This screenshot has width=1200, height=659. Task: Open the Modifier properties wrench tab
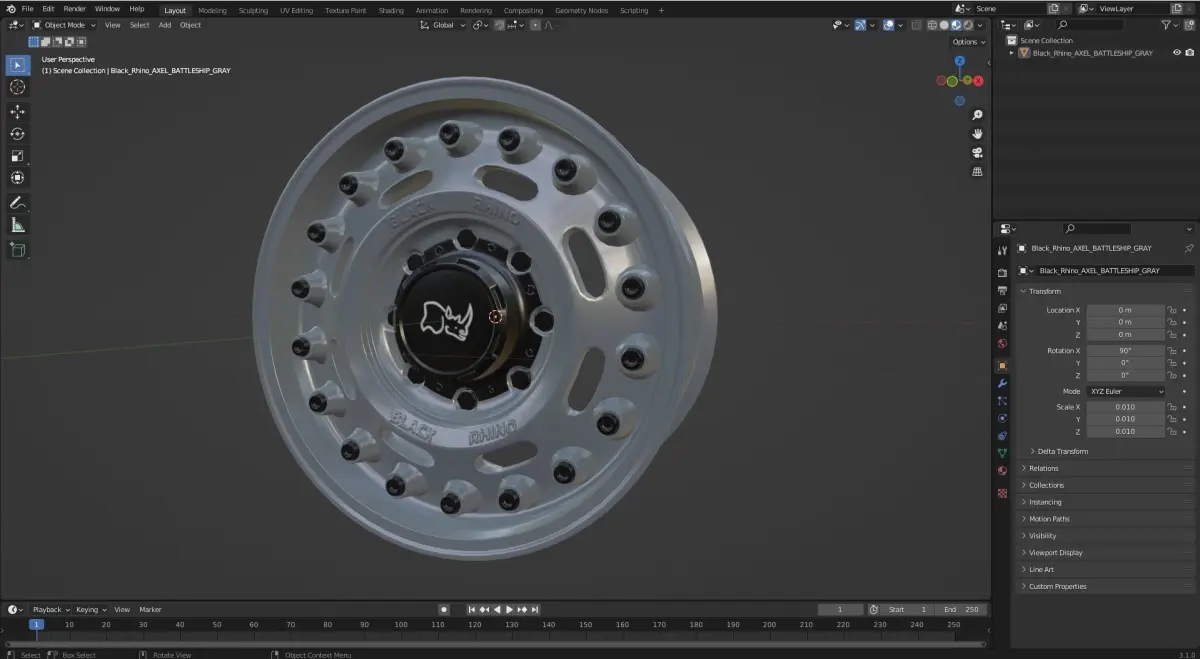point(1002,384)
